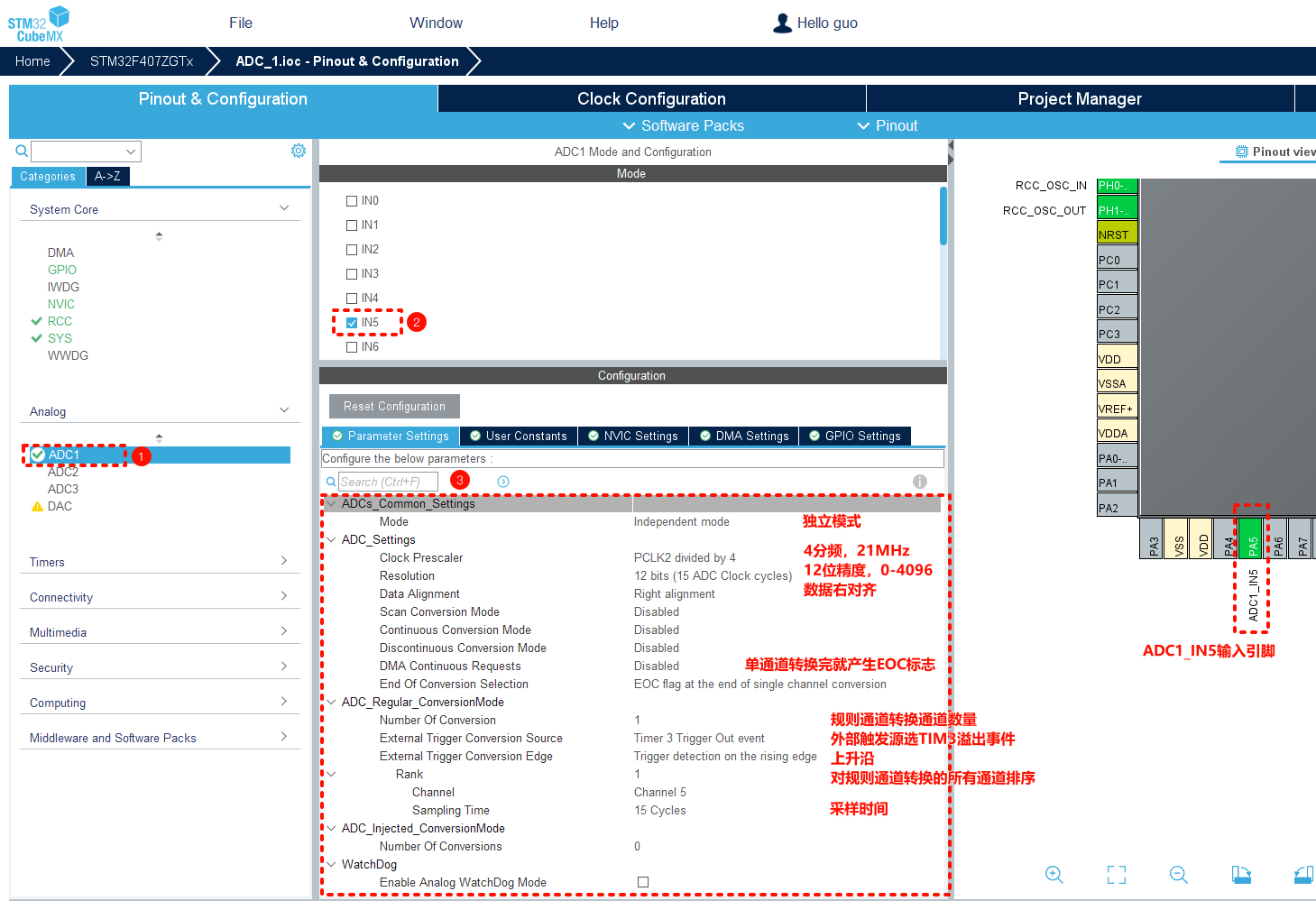Open the gear settings in categories panel

[299, 151]
